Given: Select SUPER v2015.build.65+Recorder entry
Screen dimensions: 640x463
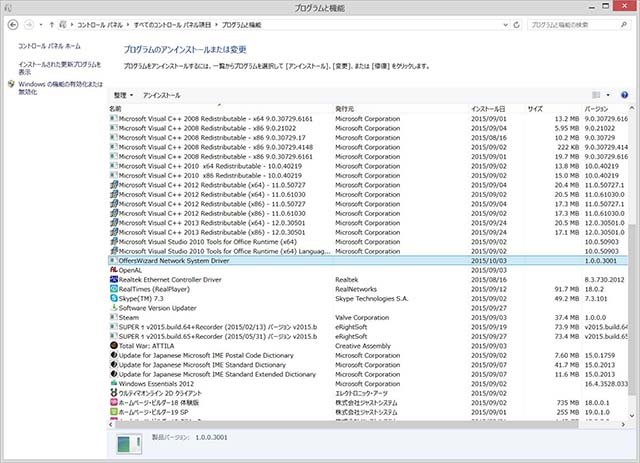Looking at the screenshot, I should (367, 336).
